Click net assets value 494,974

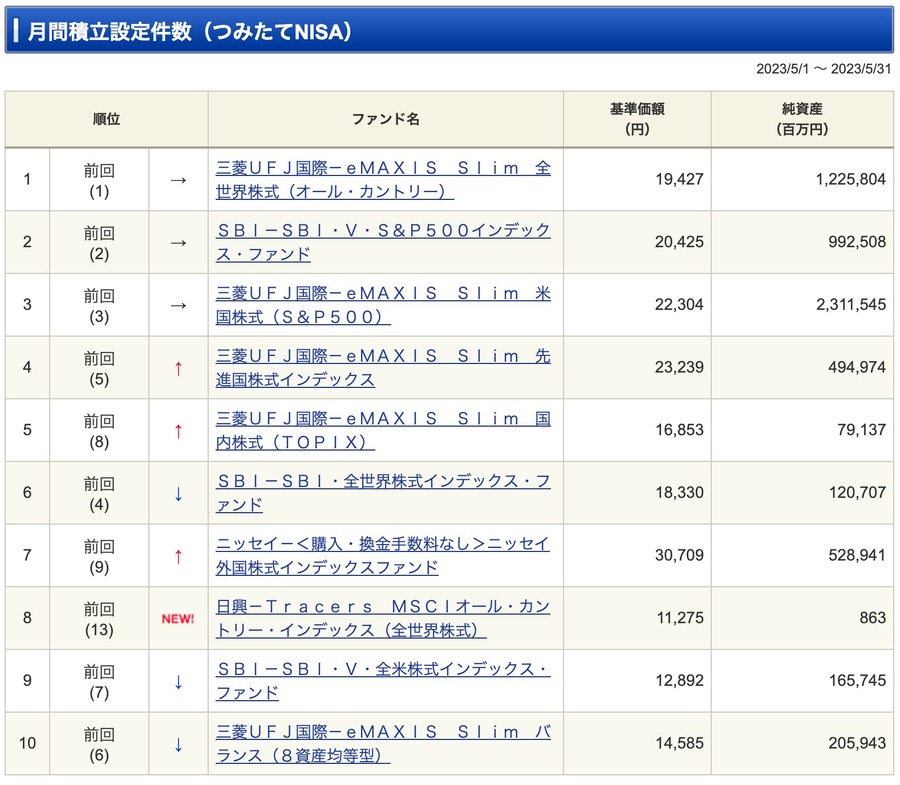tap(858, 367)
